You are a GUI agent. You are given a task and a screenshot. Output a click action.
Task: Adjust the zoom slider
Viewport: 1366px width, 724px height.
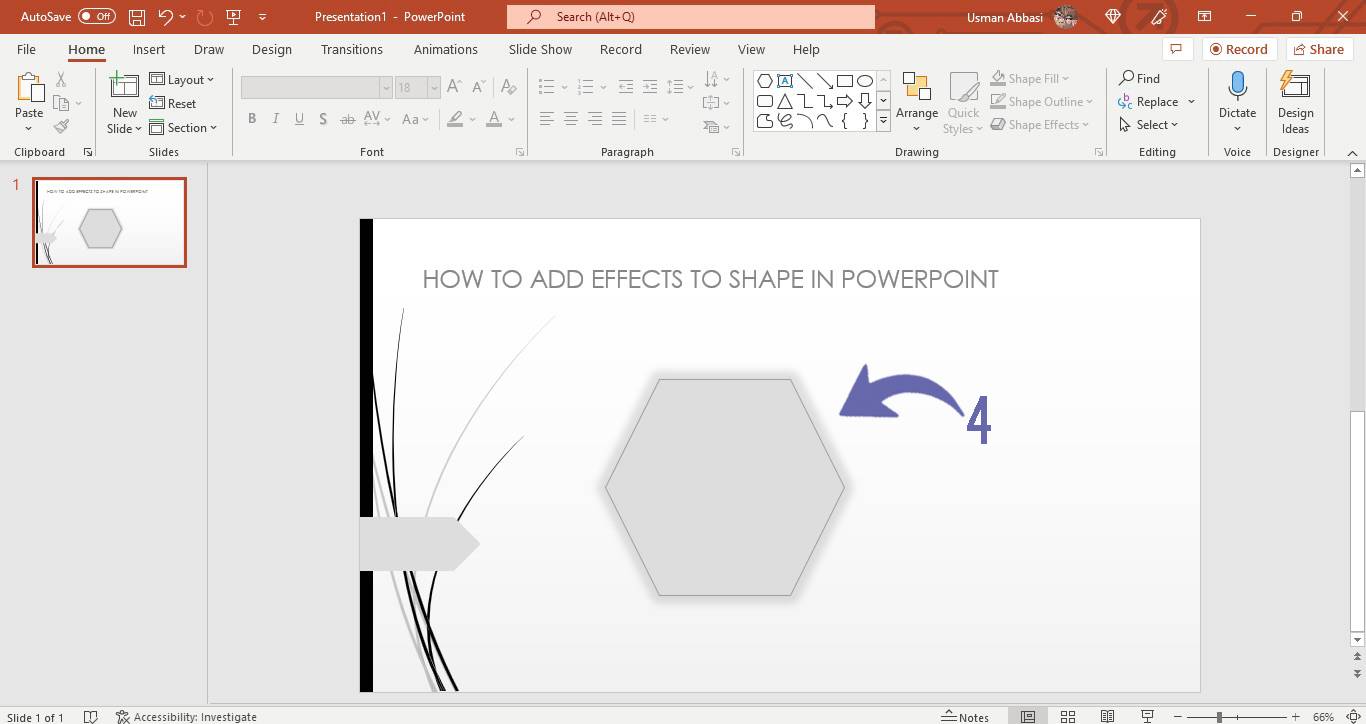[x=1218, y=717]
